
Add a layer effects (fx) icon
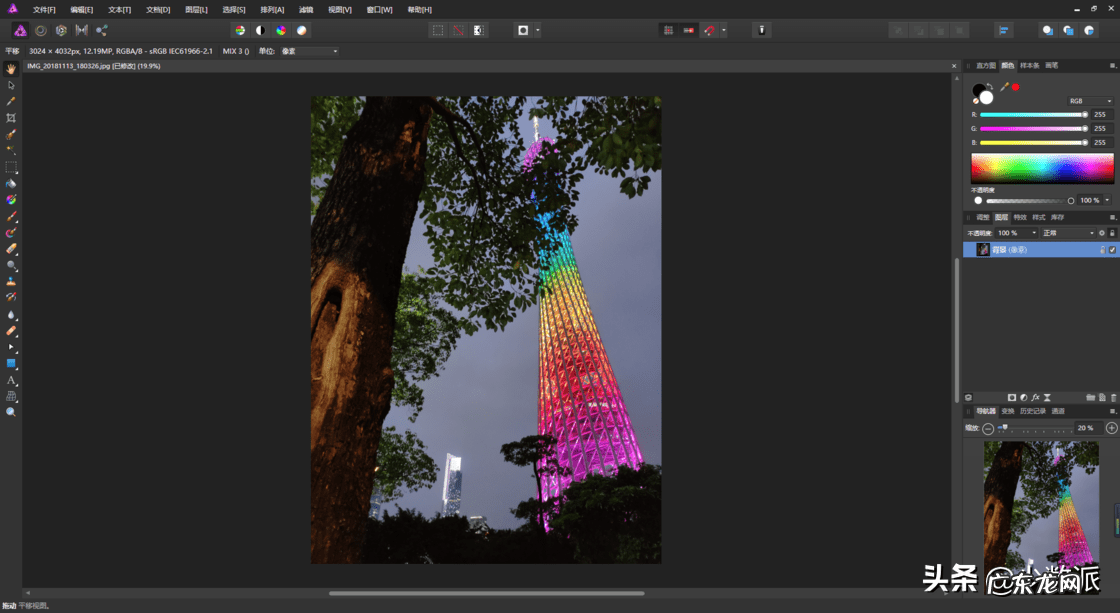(1036, 397)
